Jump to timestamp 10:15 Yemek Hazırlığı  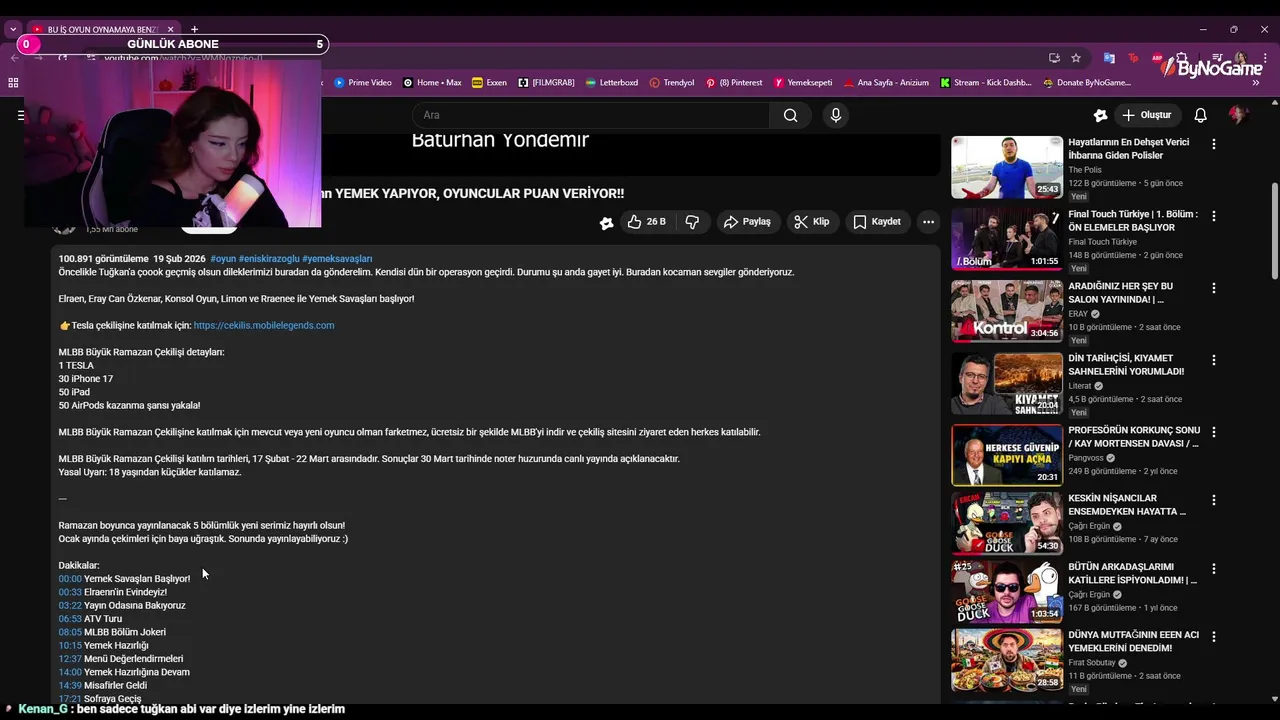70,645
